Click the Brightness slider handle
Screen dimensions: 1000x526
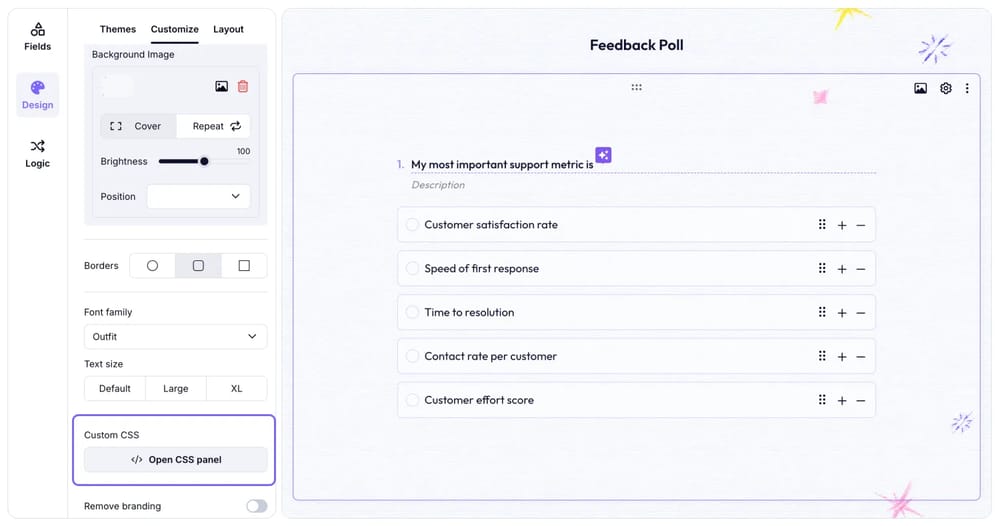tap(204, 161)
